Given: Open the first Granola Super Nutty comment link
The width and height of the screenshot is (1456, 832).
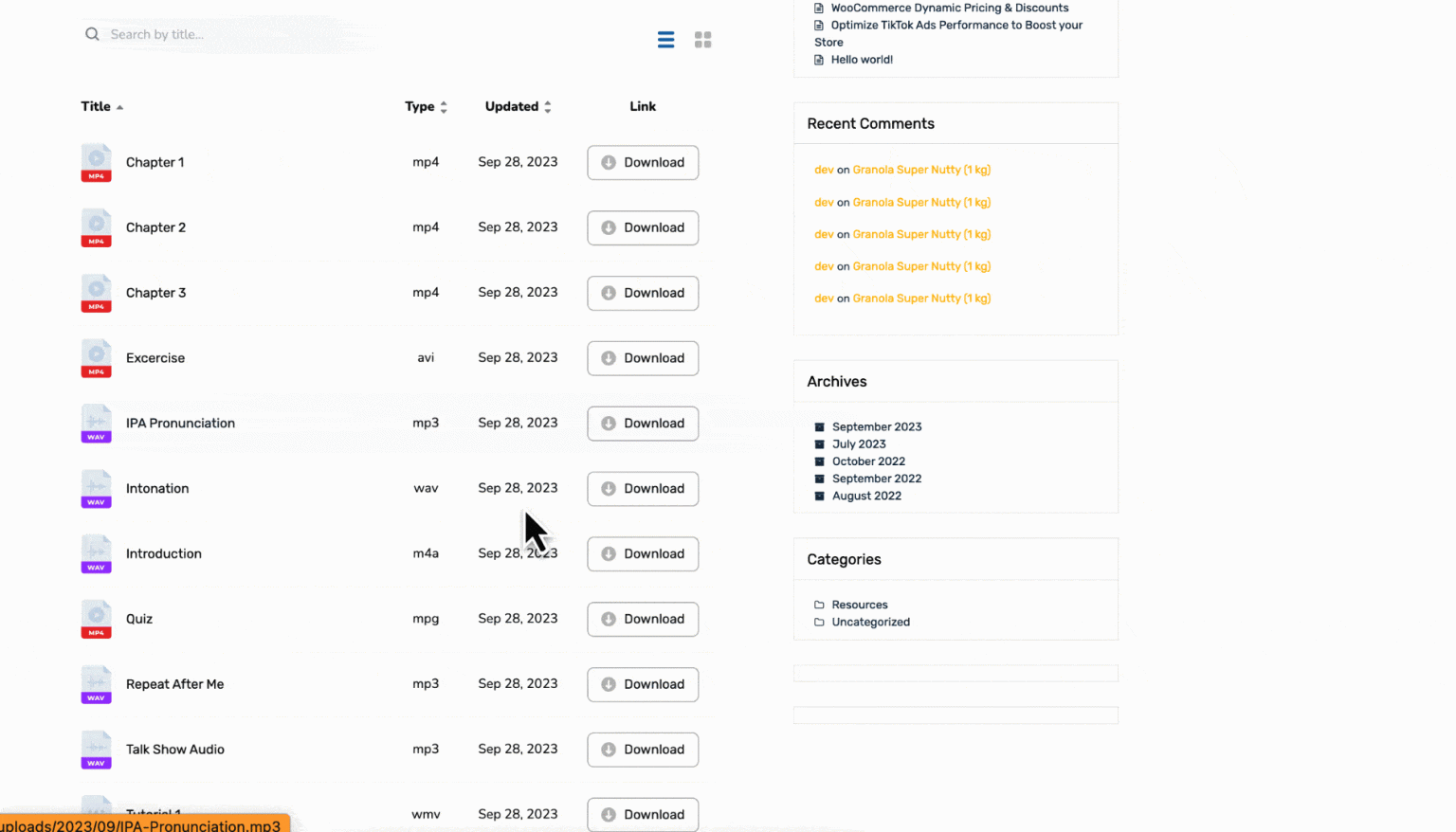Looking at the screenshot, I should [920, 170].
